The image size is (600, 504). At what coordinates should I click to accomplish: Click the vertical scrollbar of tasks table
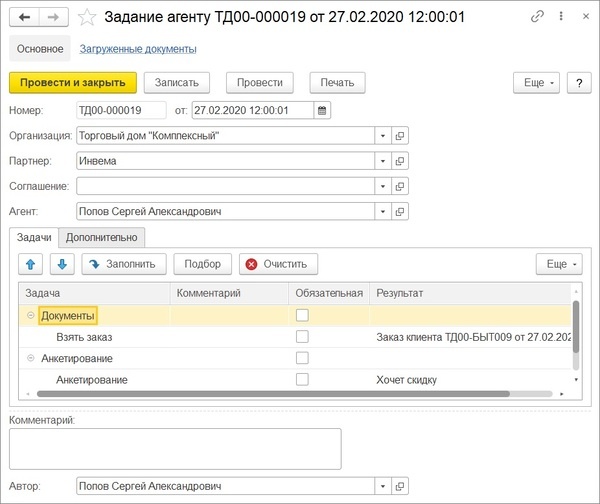point(576,326)
